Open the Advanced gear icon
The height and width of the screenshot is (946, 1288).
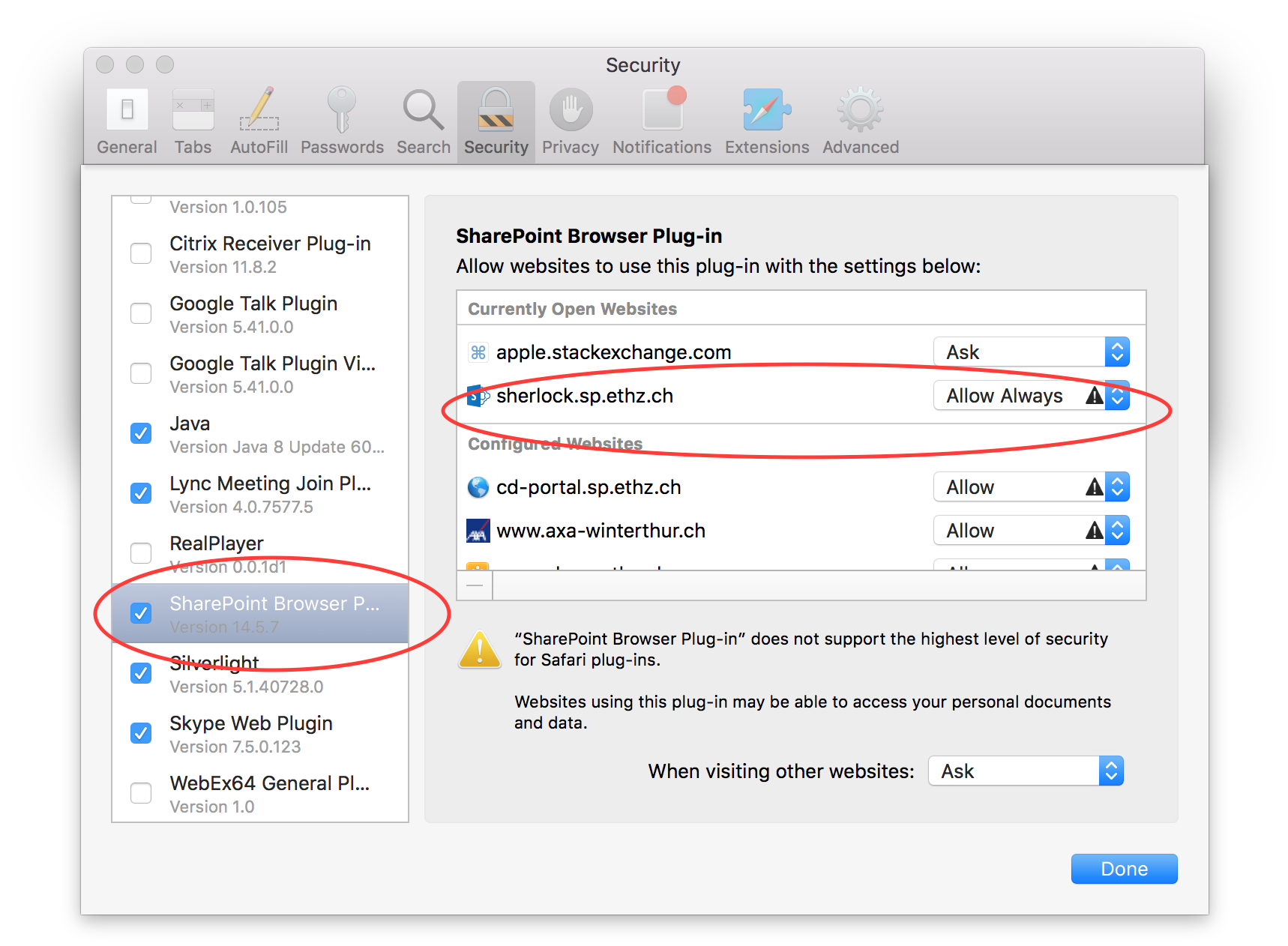pos(860,109)
